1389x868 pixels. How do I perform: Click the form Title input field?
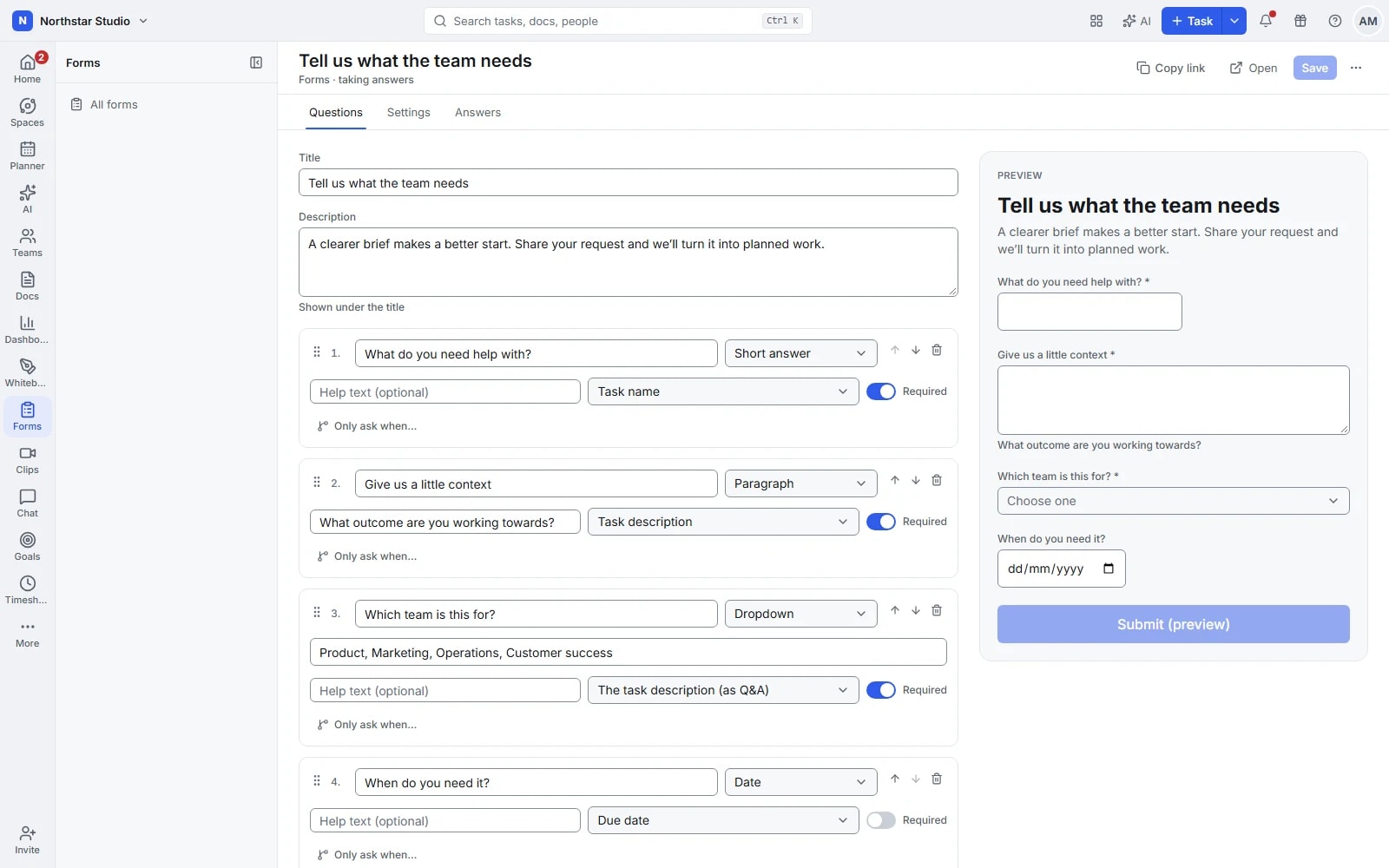click(x=629, y=182)
